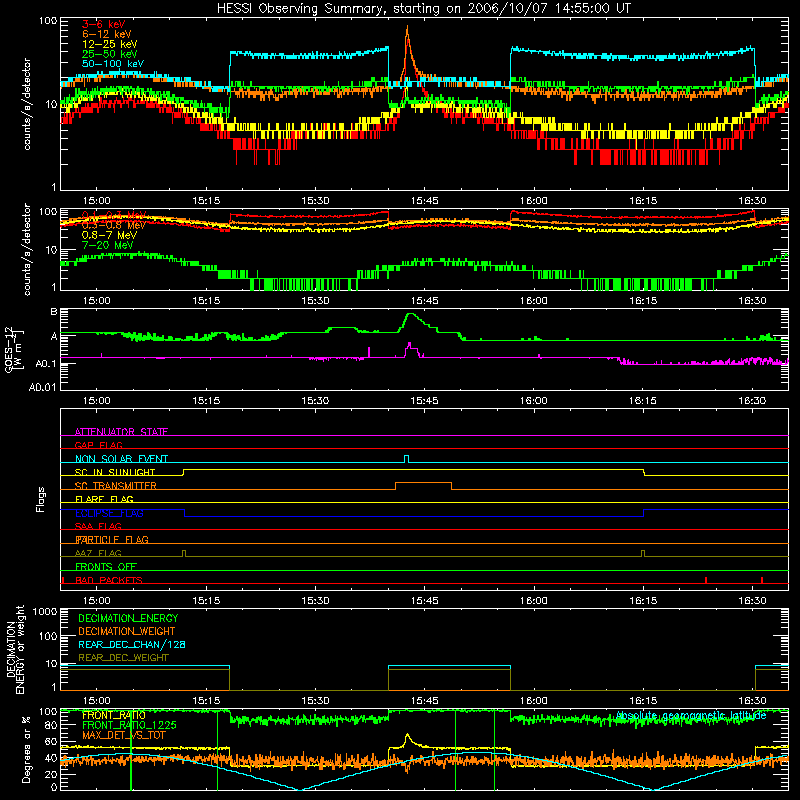Click the top panel counts/s/detector axis title
Image resolution: width=800 pixels, height=800 pixels.
[27, 104]
